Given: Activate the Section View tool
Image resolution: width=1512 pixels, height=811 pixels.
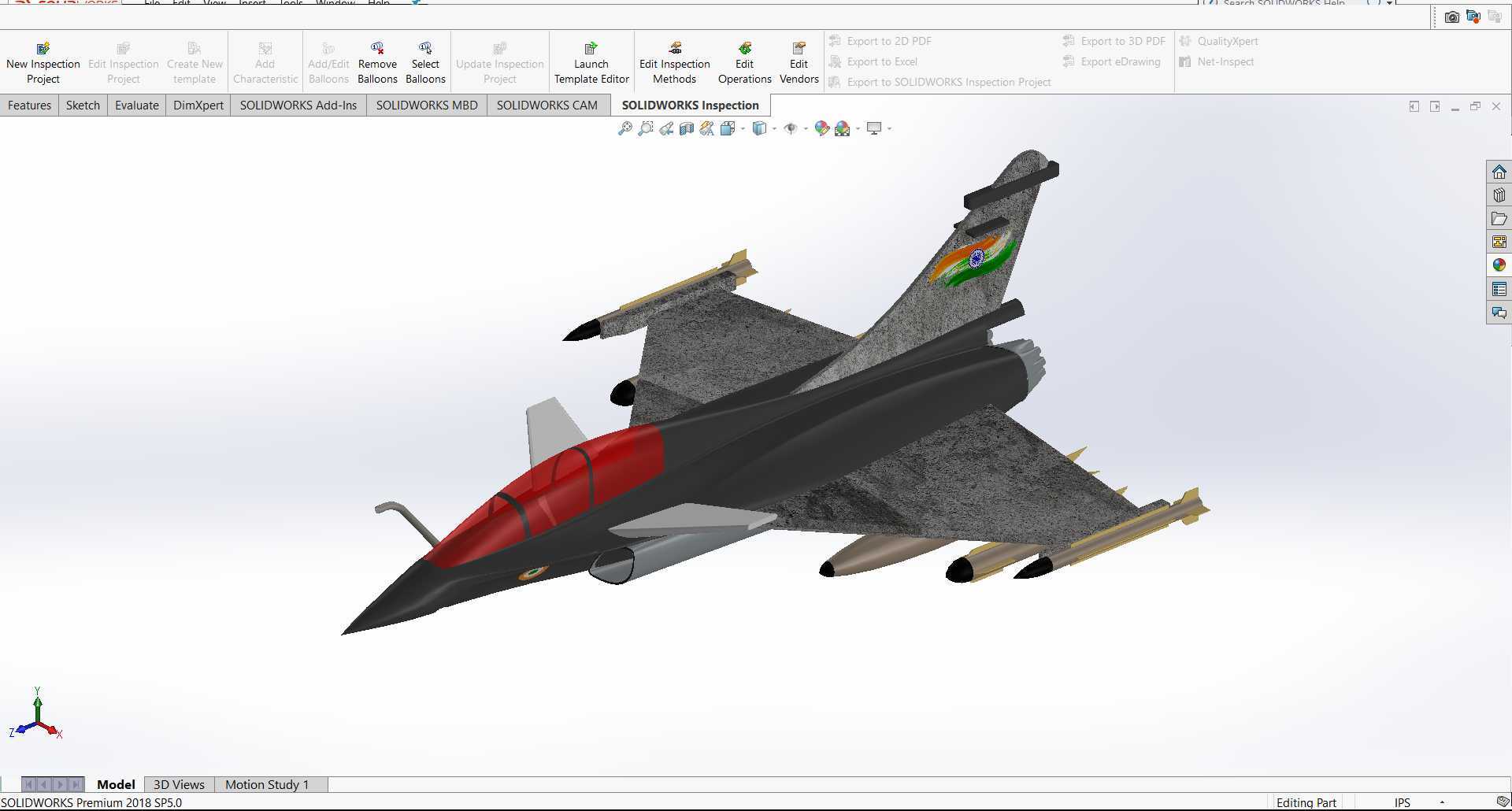Looking at the screenshot, I should (687, 128).
